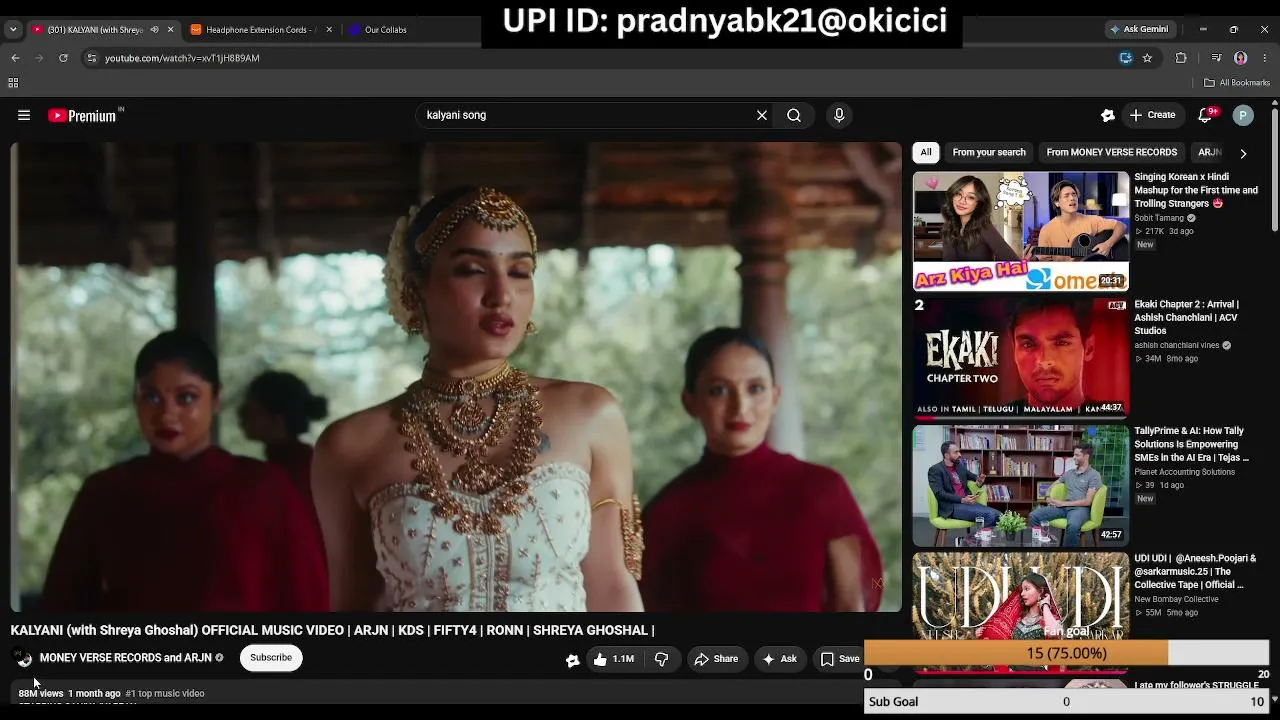Open the TallyPrime & AI video thumbnail
This screenshot has height=720, width=1280.
(x=1021, y=485)
